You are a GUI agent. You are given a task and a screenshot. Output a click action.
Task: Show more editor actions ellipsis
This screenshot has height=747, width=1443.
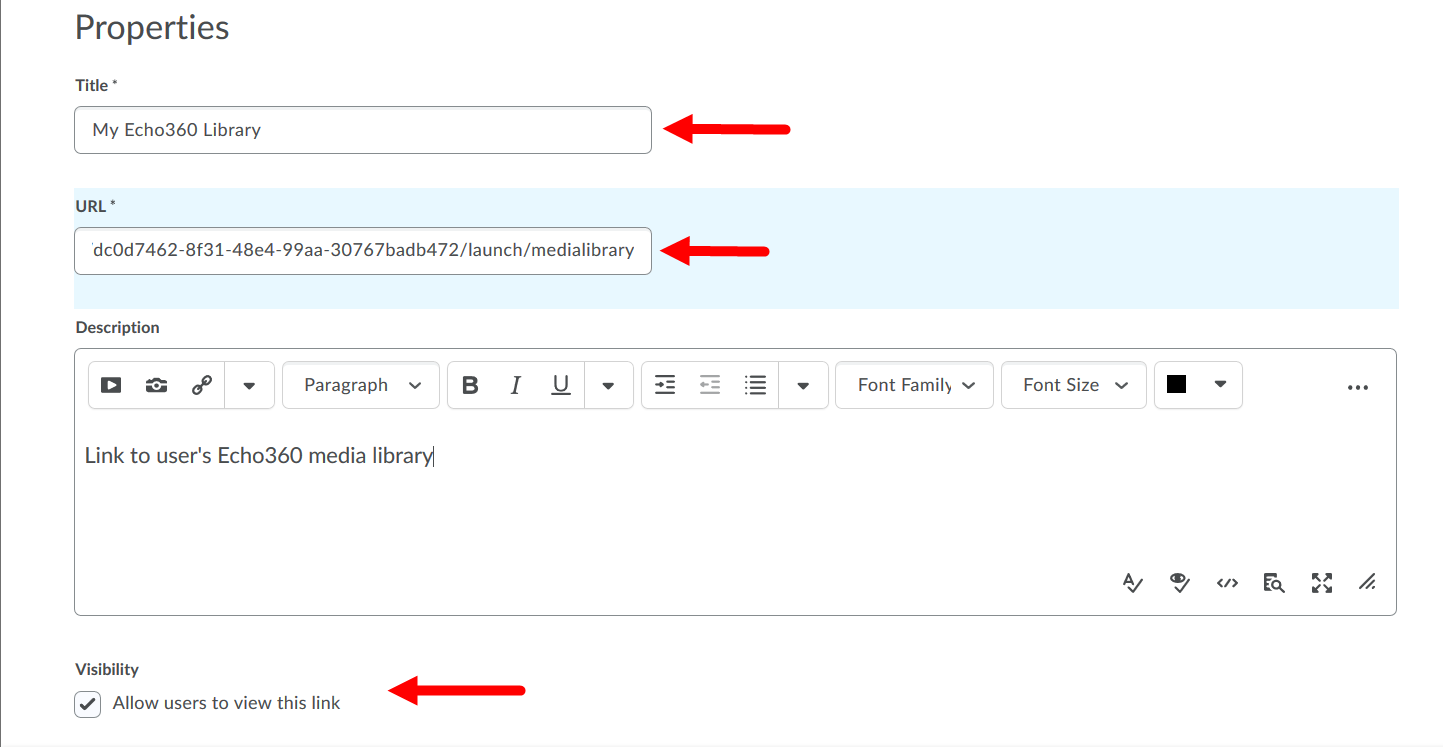pos(1357,387)
